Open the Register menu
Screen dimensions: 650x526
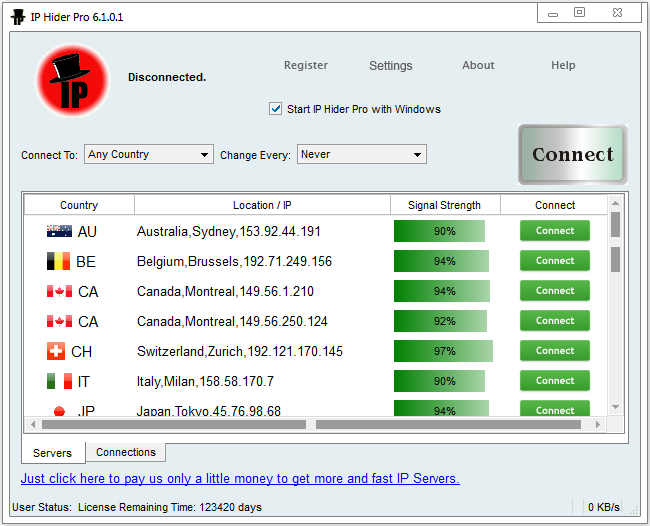(x=306, y=65)
